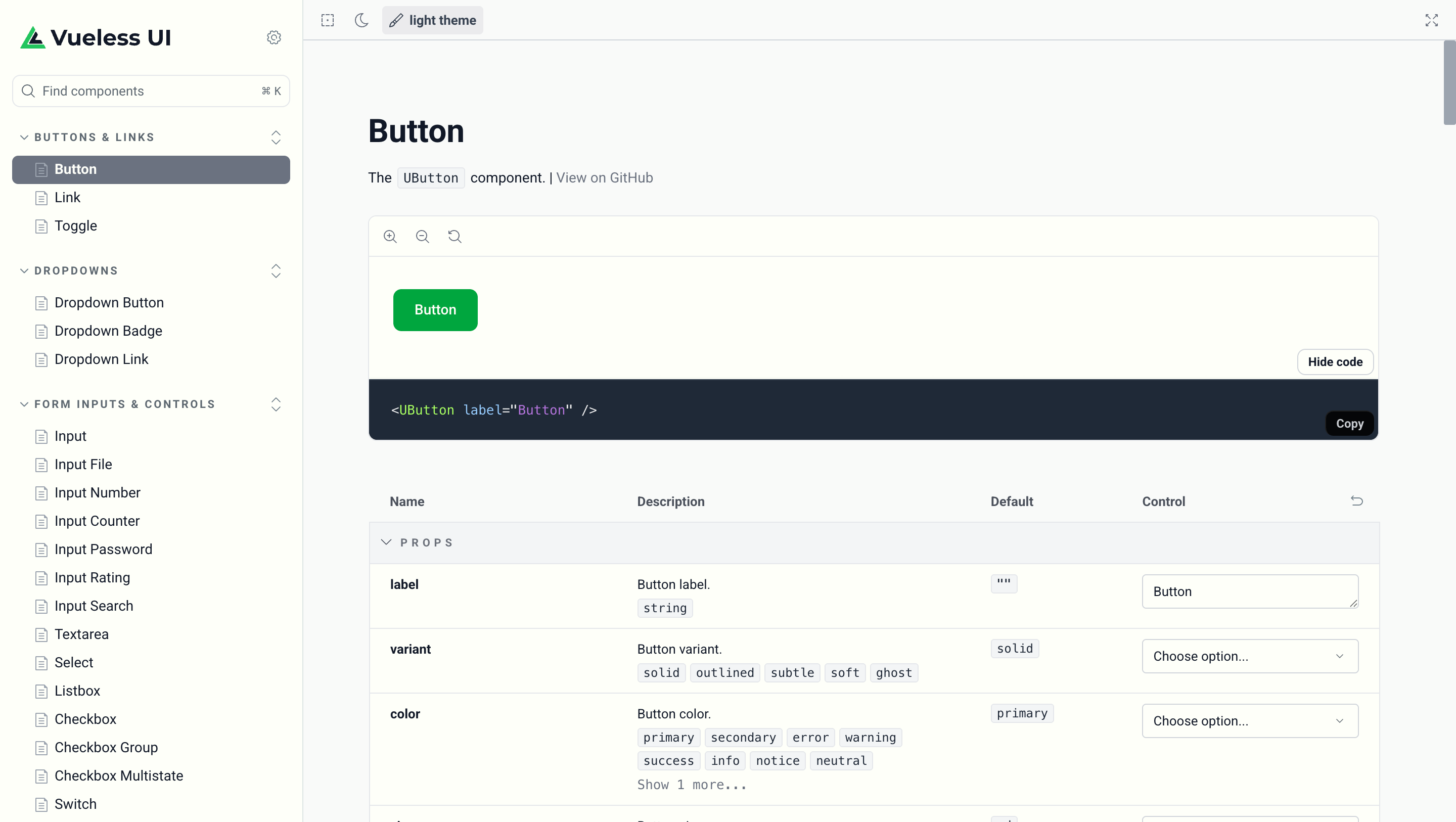Focus the Find components search field
Screen dimensions: 1456x822
150,91
